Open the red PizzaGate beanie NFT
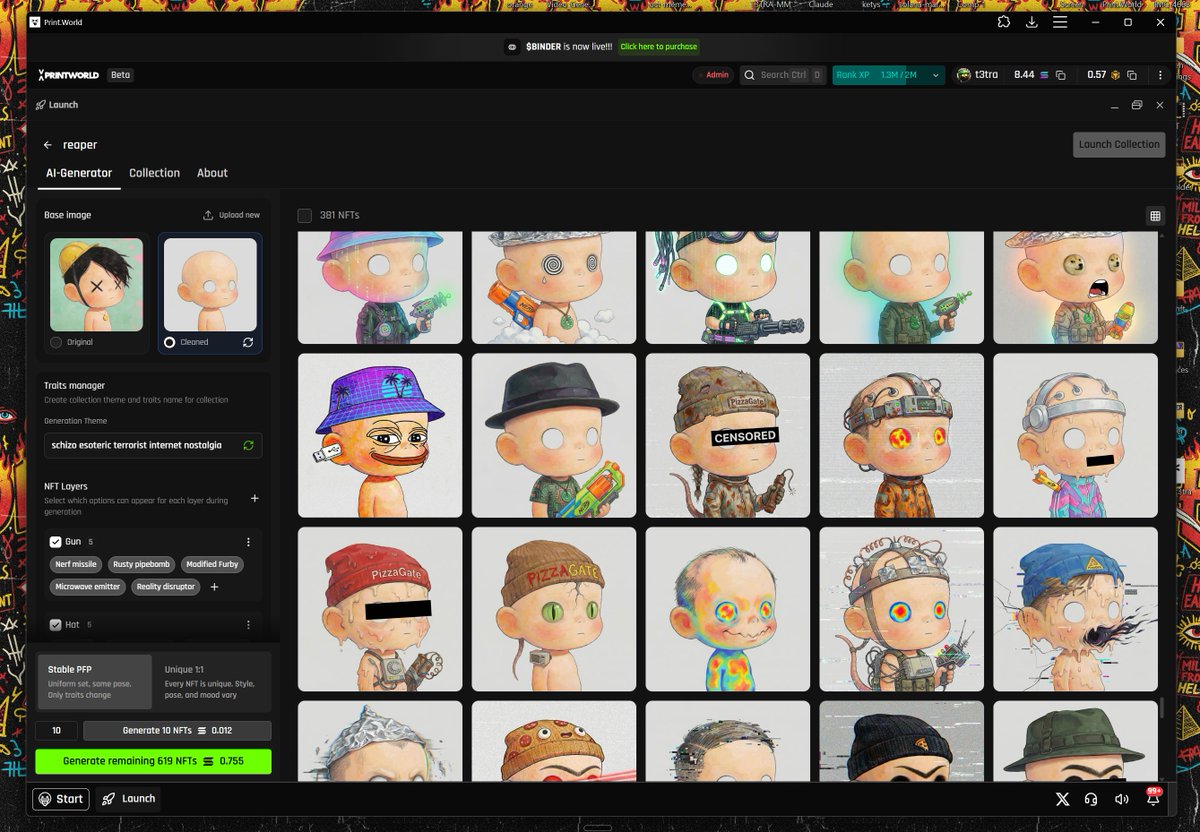 [x=380, y=609]
